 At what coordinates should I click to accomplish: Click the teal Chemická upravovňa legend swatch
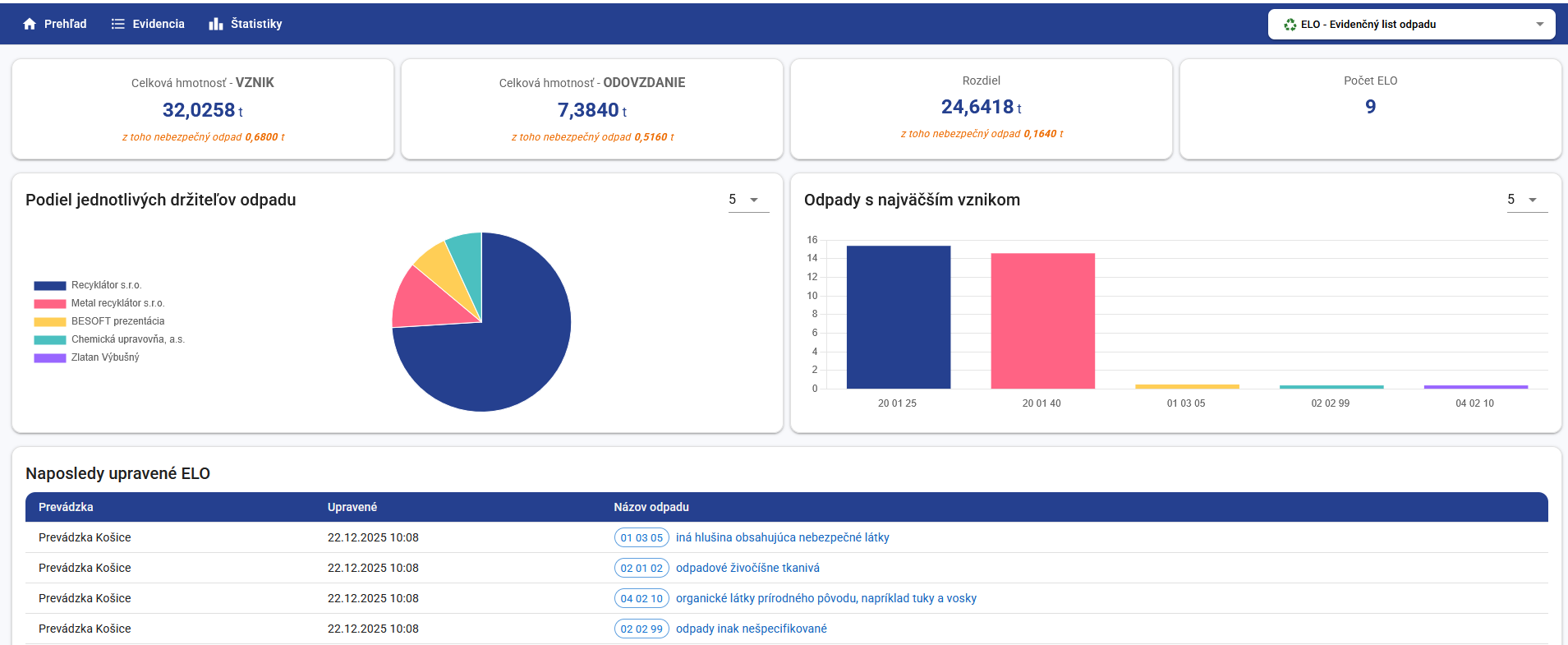(x=49, y=339)
